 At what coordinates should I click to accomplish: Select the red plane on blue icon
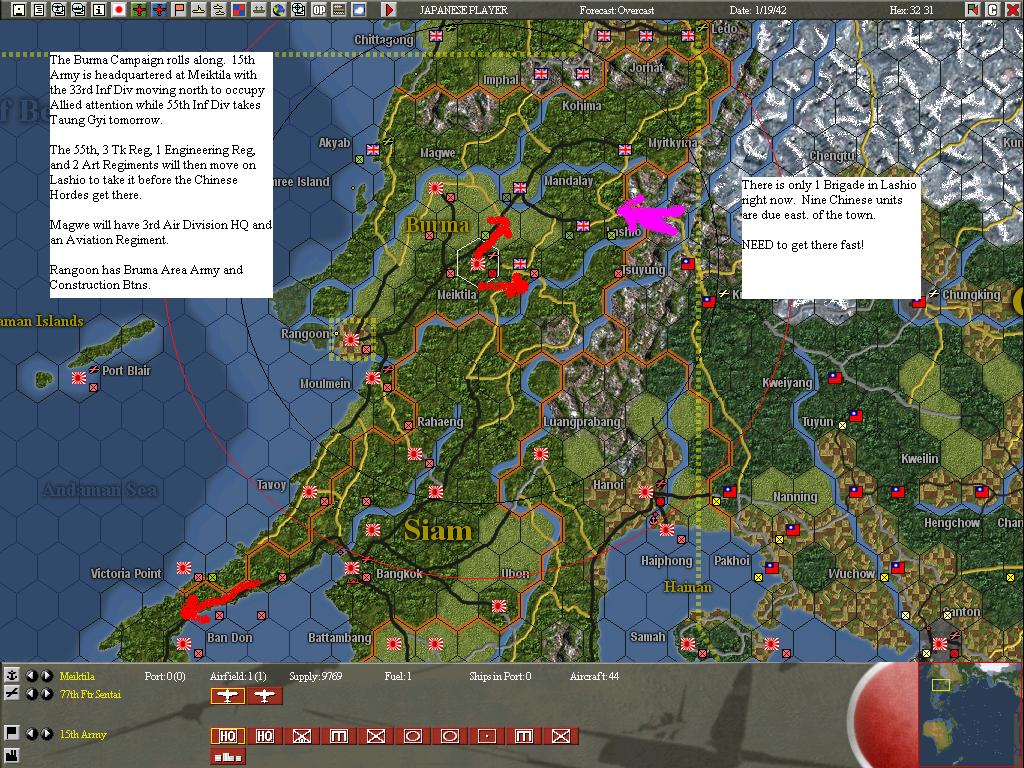coord(159,10)
